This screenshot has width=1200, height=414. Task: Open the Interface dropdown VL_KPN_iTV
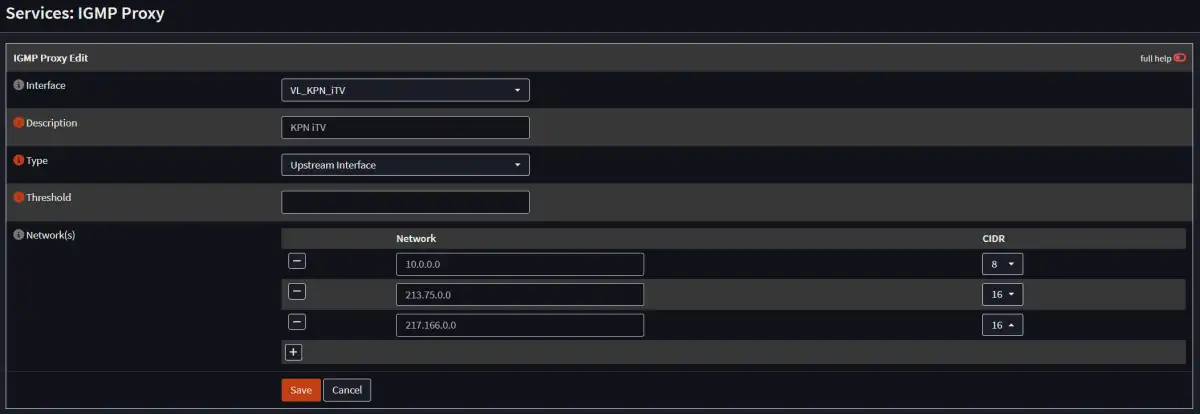coord(405,90)
